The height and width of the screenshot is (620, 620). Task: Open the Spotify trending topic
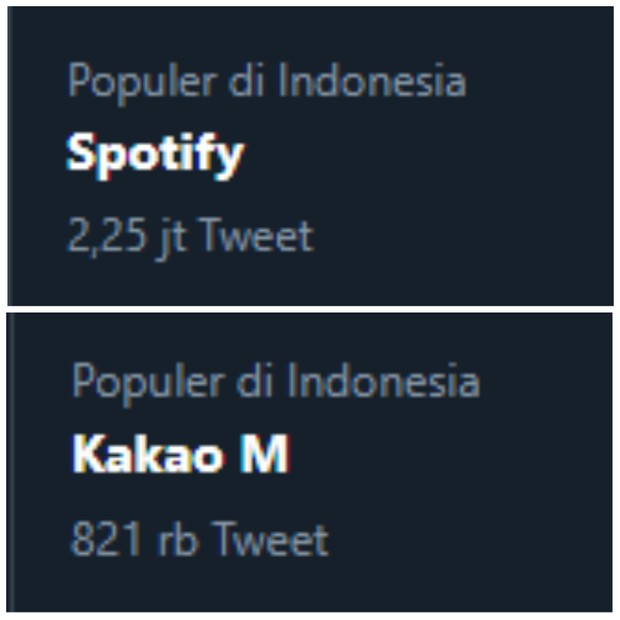click(x=155, y=155)
